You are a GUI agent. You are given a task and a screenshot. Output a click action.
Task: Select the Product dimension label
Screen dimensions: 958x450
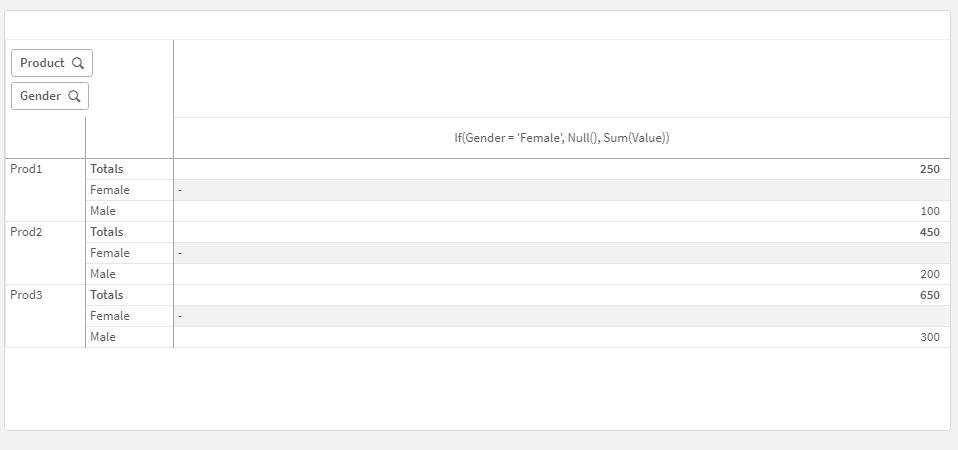[42, 63]
